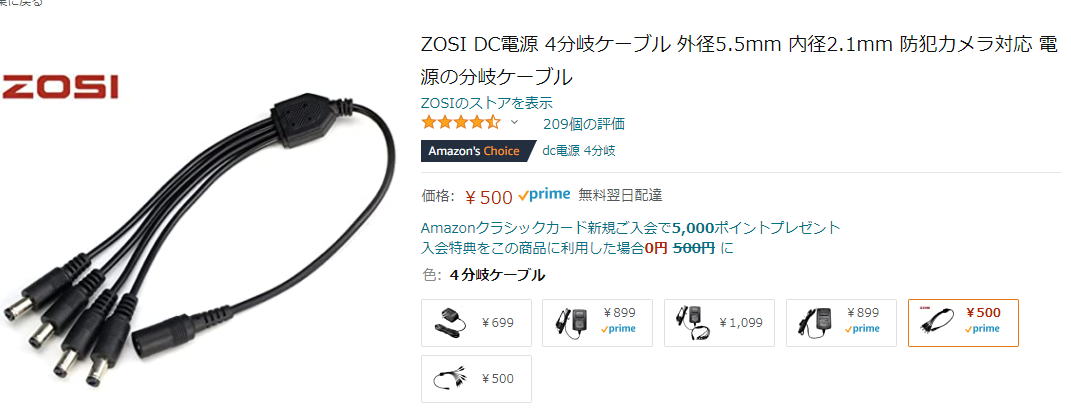
Task: Expand the rating breakdown chevron
Action: click(515, 123)
